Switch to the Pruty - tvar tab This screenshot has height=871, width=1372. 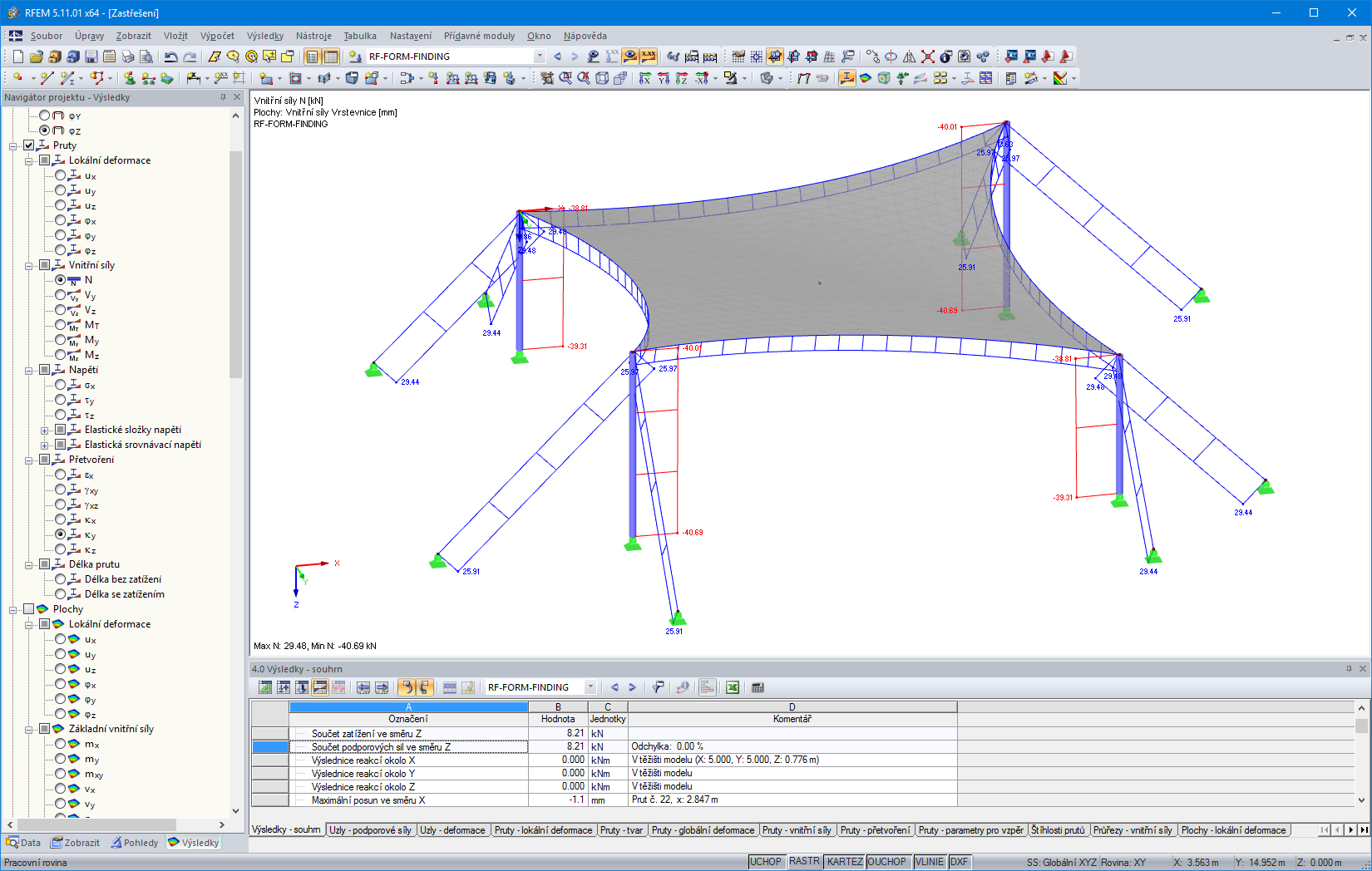tap(622, 829)
